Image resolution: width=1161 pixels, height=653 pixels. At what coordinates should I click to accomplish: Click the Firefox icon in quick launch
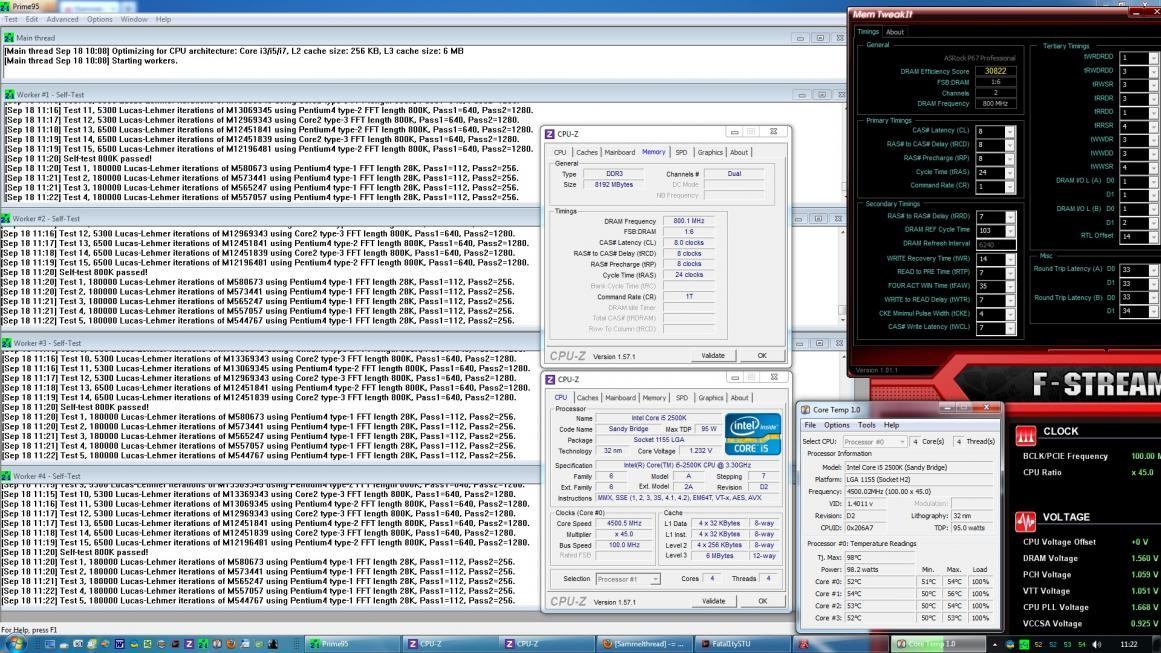point(230,644)
